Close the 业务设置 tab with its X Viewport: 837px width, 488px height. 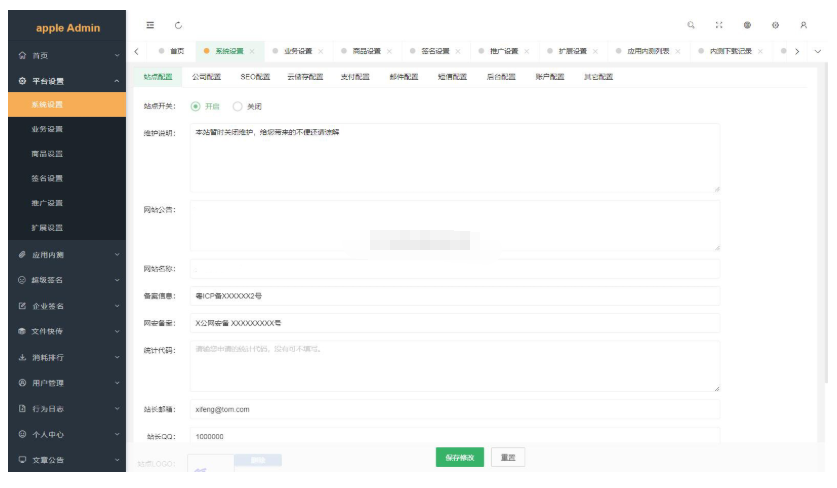(x=321, y=51)
